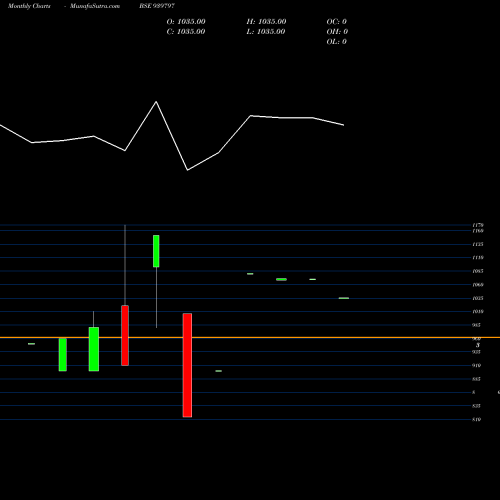Click the largest red candle reaching 810
This screenshot has width=500, height=500.
(x=187, y=365)
